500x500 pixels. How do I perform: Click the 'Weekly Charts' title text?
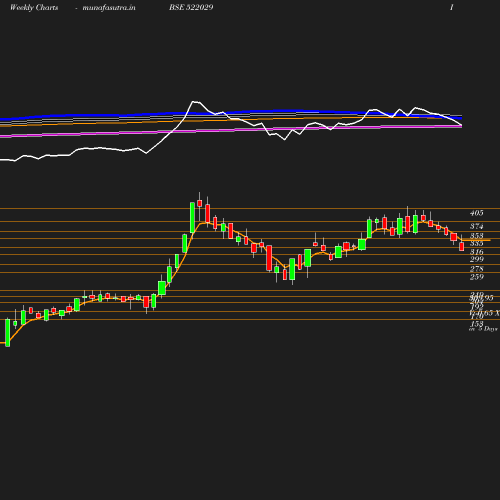[x=34, y=8]
